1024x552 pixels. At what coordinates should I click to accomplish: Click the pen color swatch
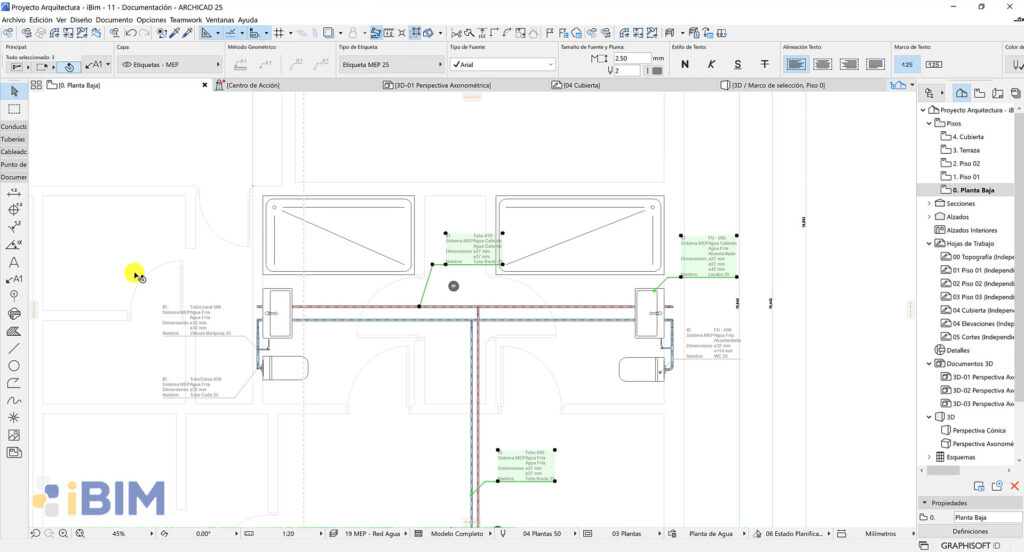tap(657, 71)
